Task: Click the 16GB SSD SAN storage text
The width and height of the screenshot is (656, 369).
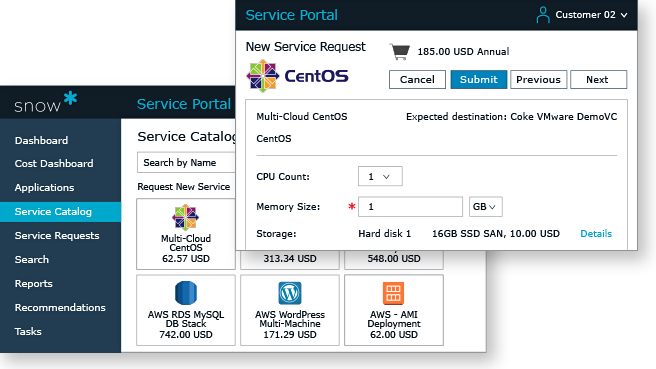Action: tap(495, 233)
